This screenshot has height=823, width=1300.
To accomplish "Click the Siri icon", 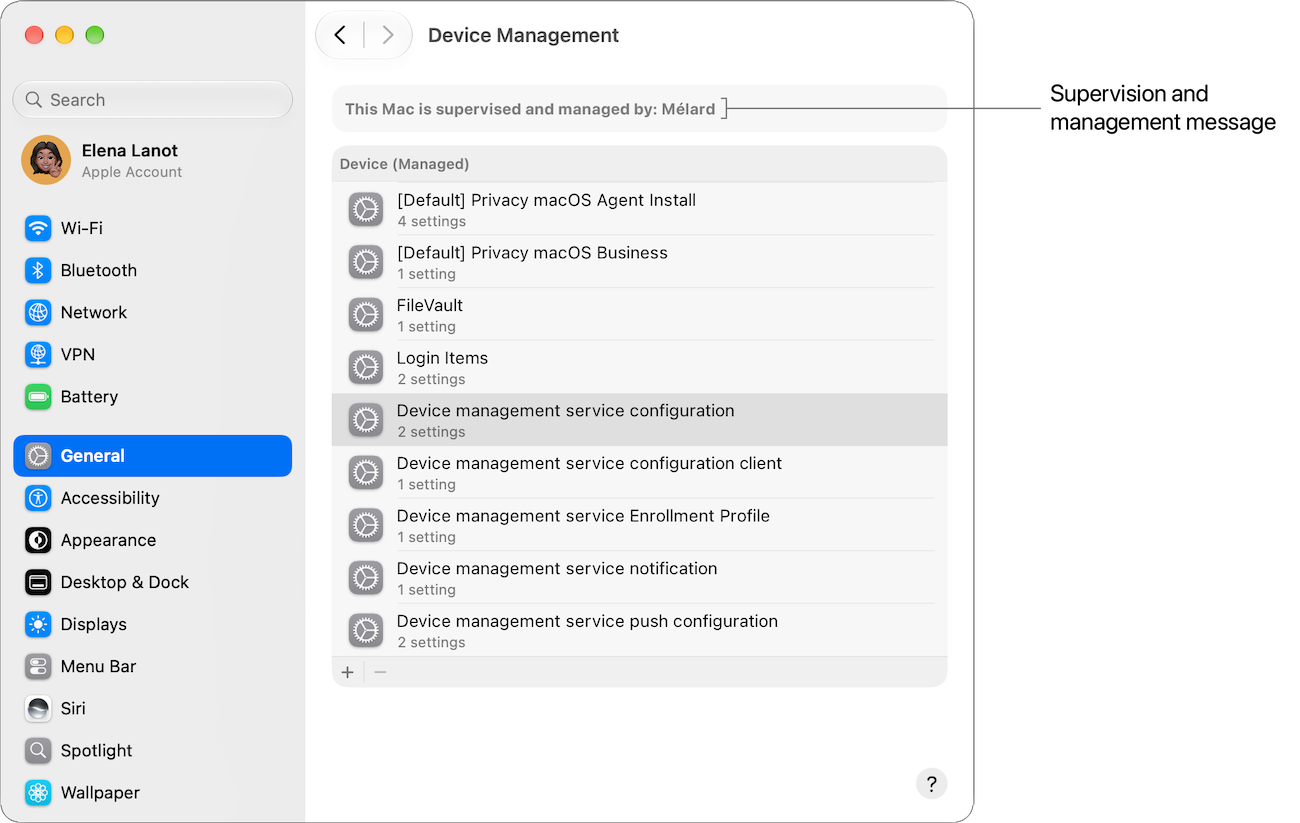I will [38, 708].
